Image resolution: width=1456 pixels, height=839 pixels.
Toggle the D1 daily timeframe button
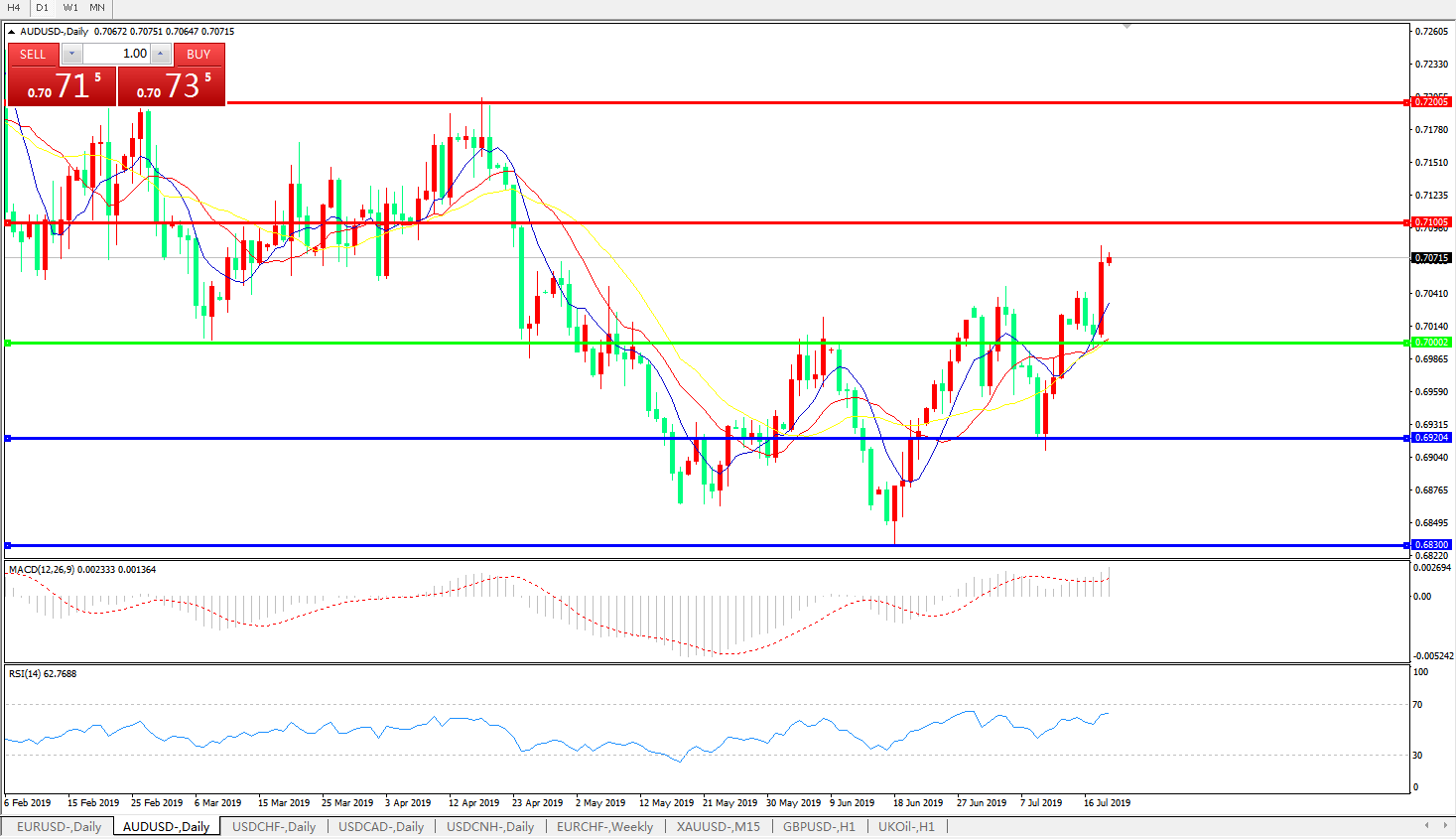[x=42, y=7]
